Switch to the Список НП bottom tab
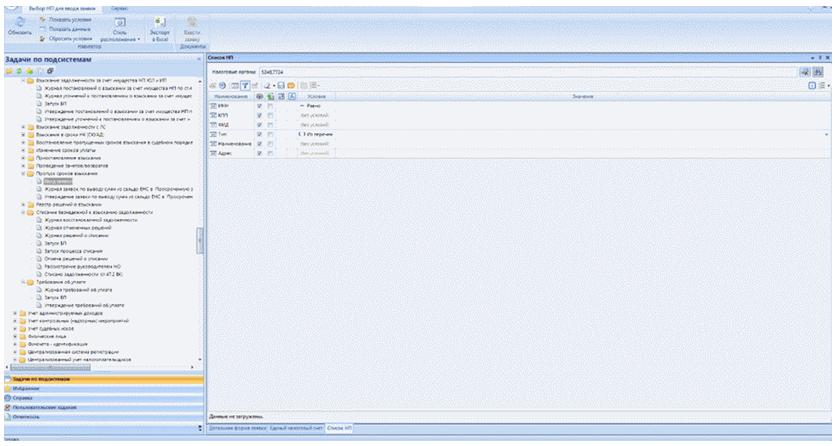 [342, 427]
